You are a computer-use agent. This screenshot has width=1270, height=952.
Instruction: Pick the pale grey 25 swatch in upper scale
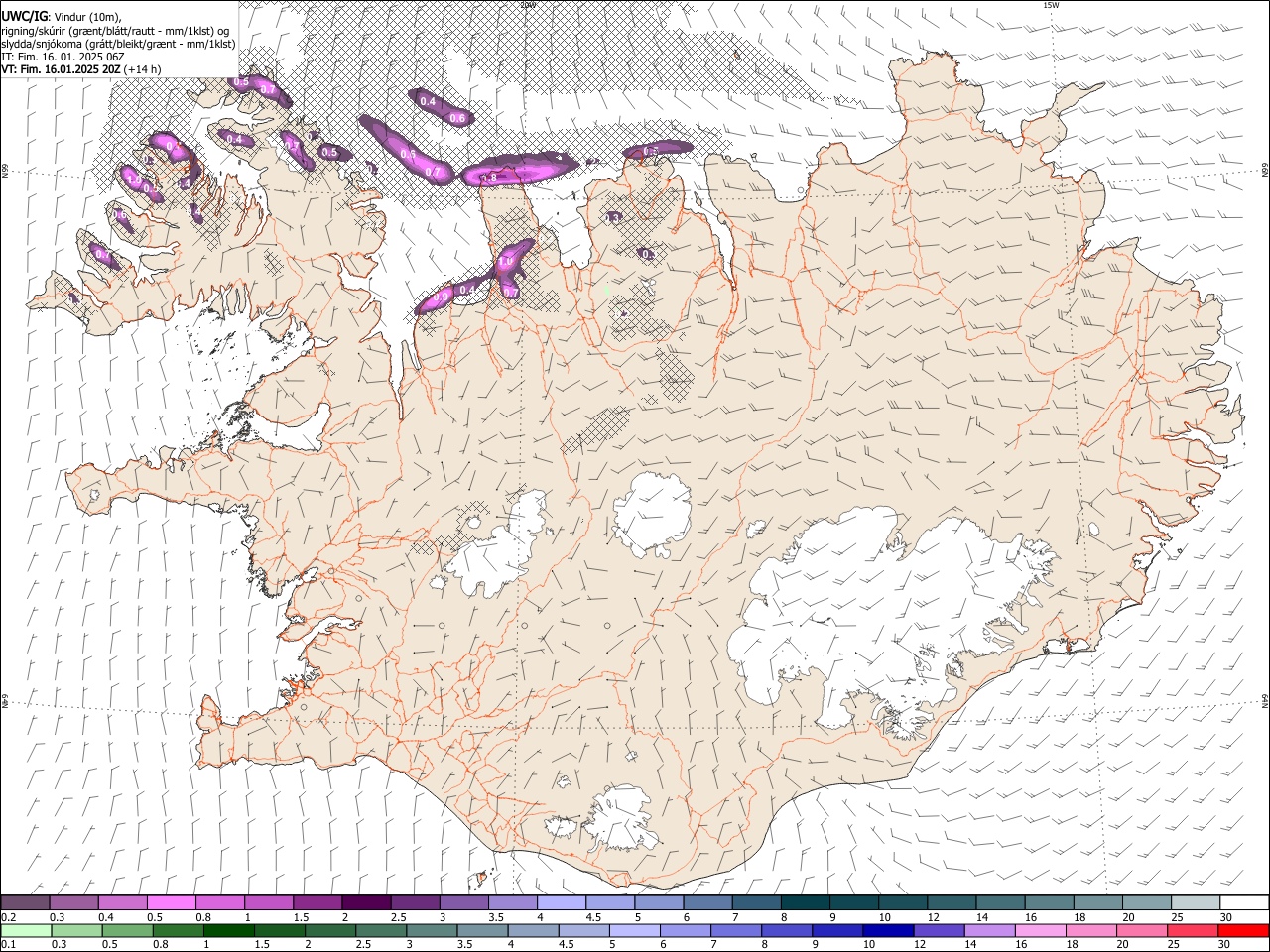(x=1196, y=902)
